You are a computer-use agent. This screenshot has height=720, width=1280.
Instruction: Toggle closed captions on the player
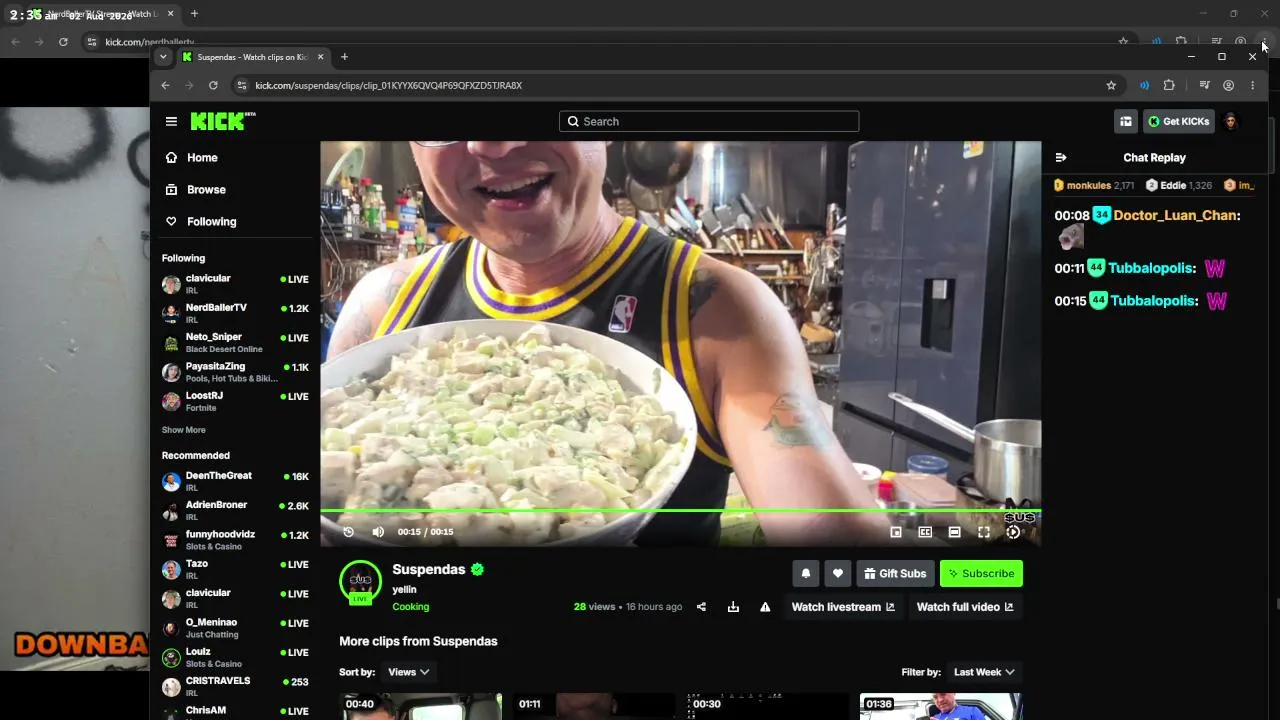[x=925, y=532]
